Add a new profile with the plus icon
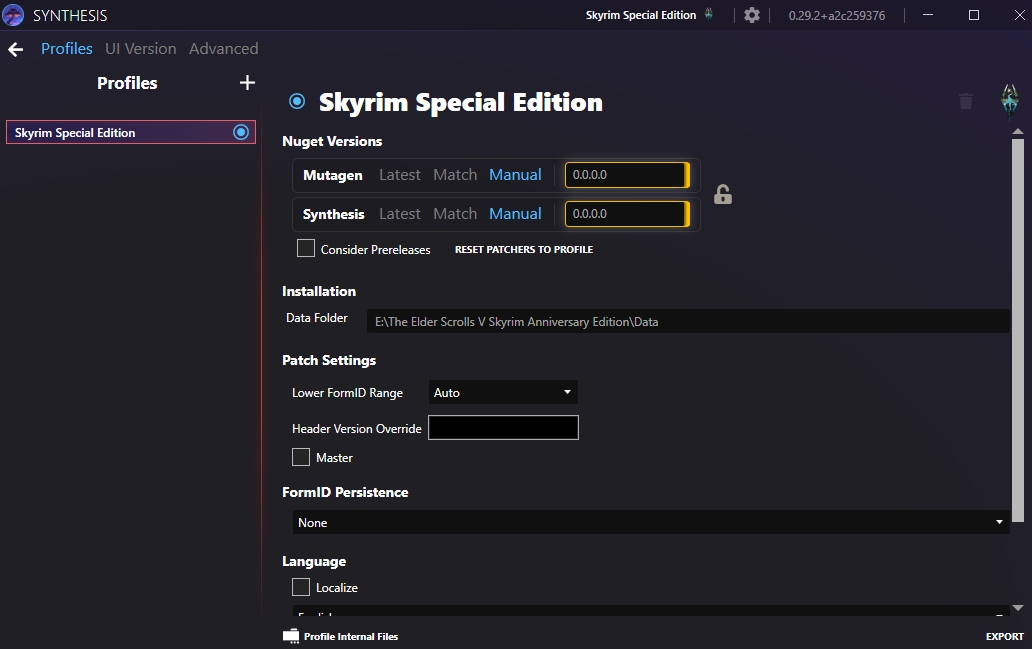Image resolution: width=1032 pixels, height=649 pixels. (247, 83)
